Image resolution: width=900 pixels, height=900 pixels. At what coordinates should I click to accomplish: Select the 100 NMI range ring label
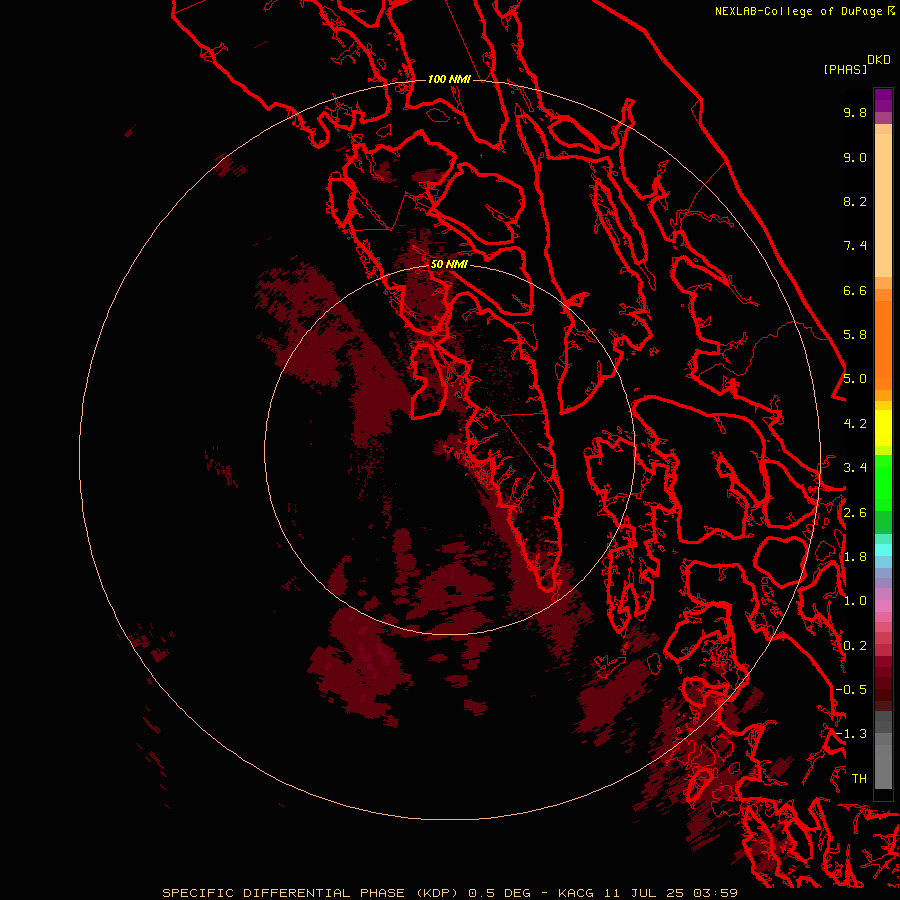pos(449,79)
